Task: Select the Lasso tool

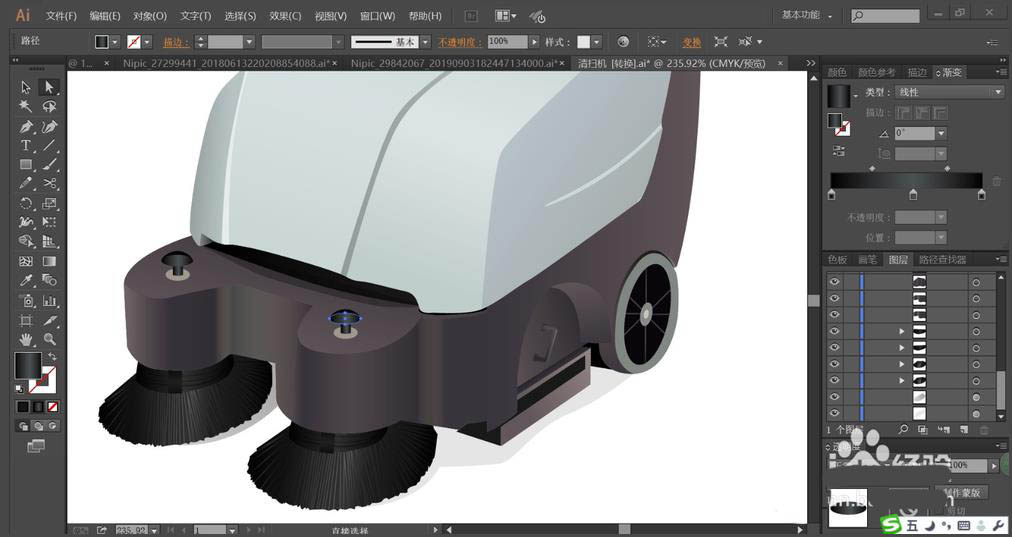Action: [49, 106]
